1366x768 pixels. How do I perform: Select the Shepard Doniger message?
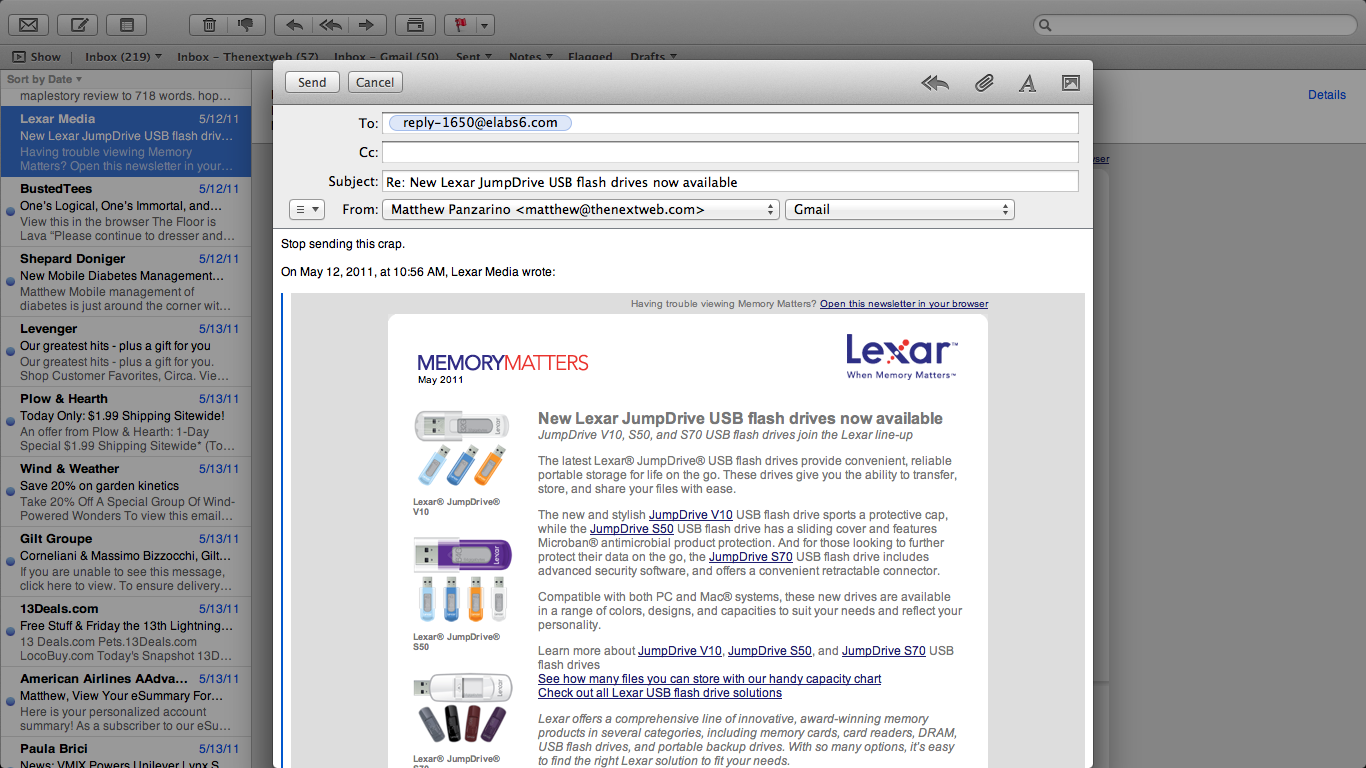coord(126,282)
